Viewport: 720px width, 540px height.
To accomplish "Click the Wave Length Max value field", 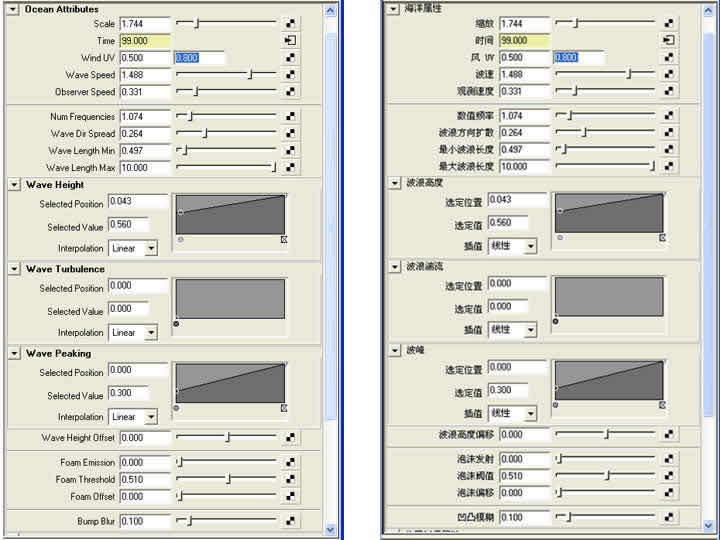I will point(145,168).
